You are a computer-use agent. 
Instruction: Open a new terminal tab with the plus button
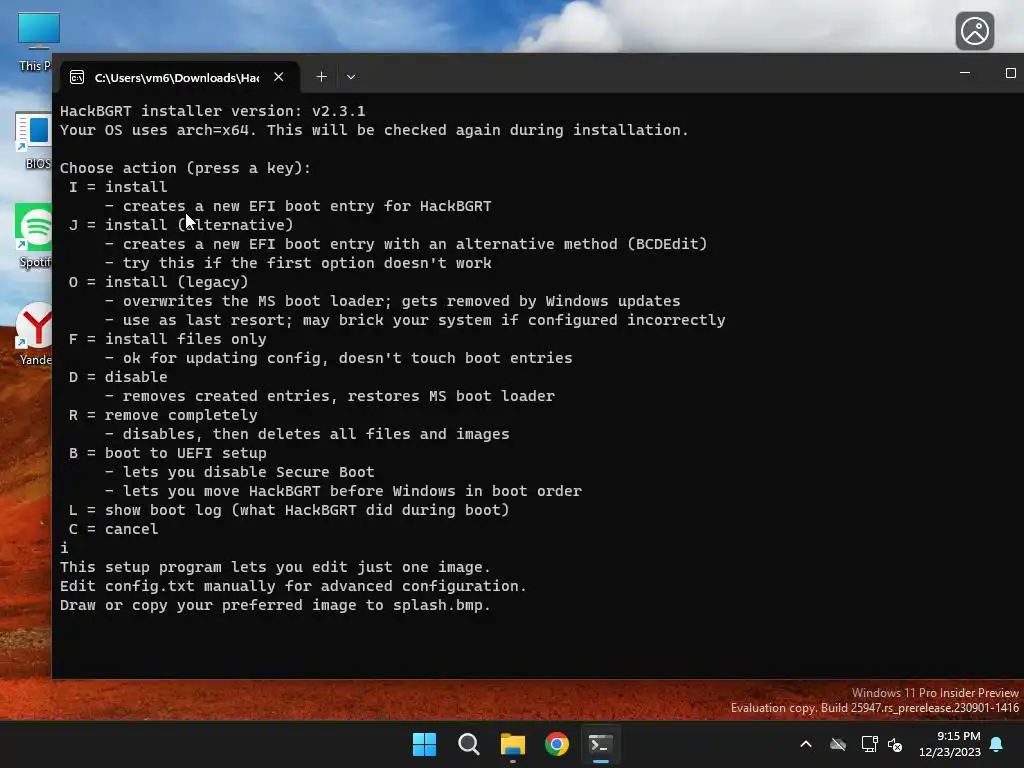coord(321,77)
